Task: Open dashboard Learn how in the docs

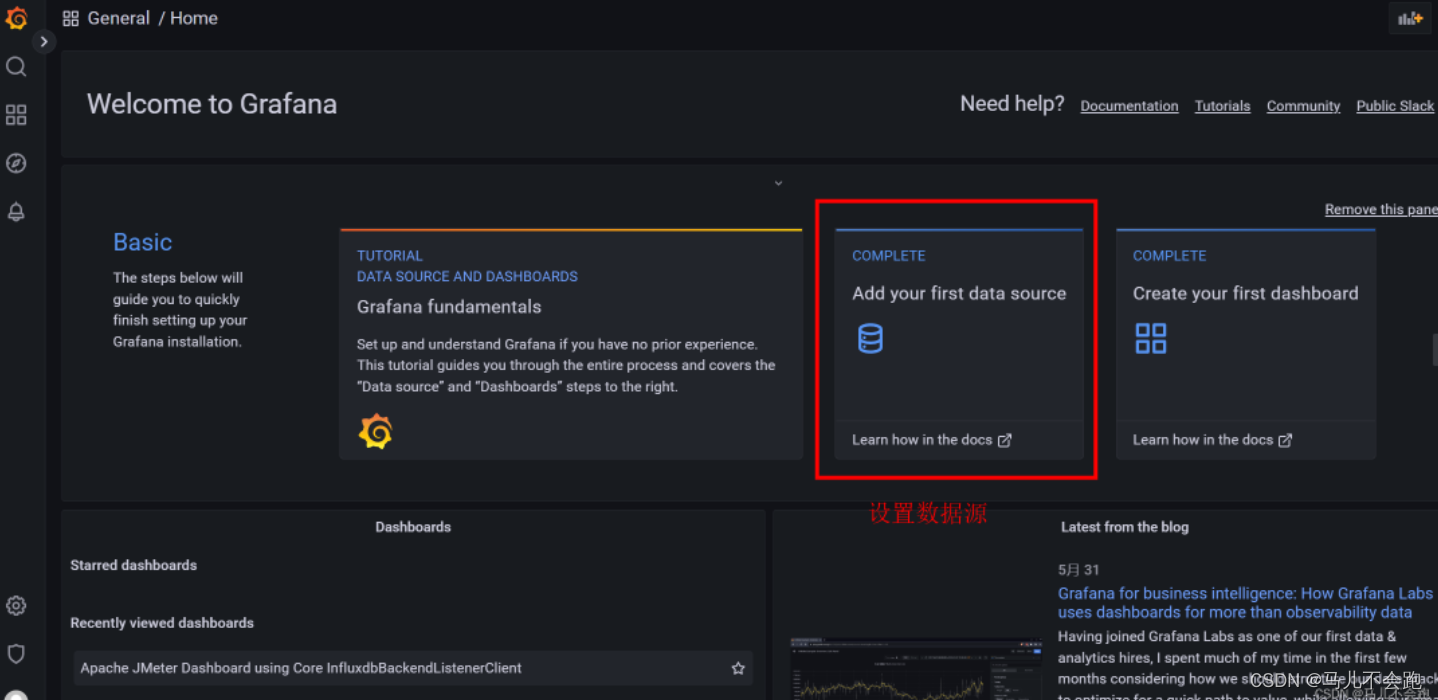Action: [x=1203, y=440]
